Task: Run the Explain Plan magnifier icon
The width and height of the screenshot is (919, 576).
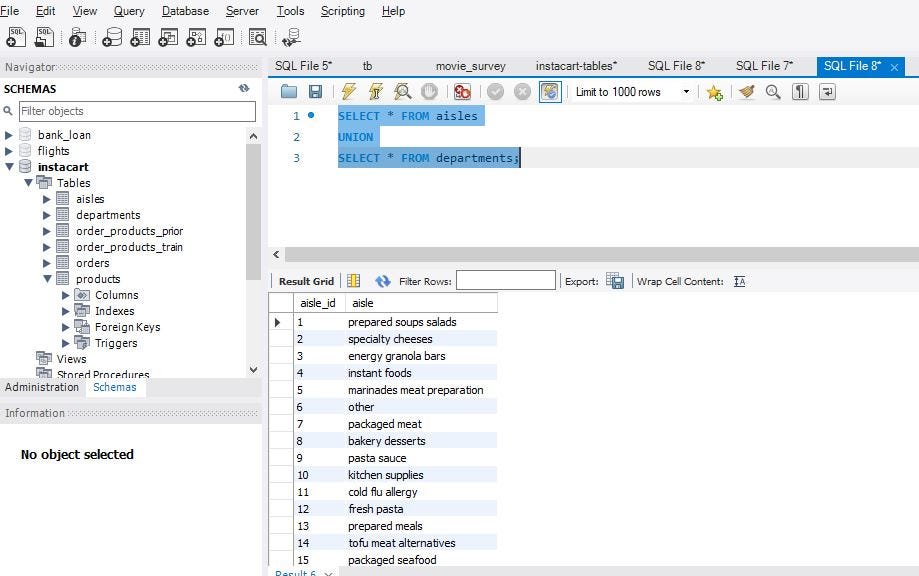Action: (x=401, y=91)
